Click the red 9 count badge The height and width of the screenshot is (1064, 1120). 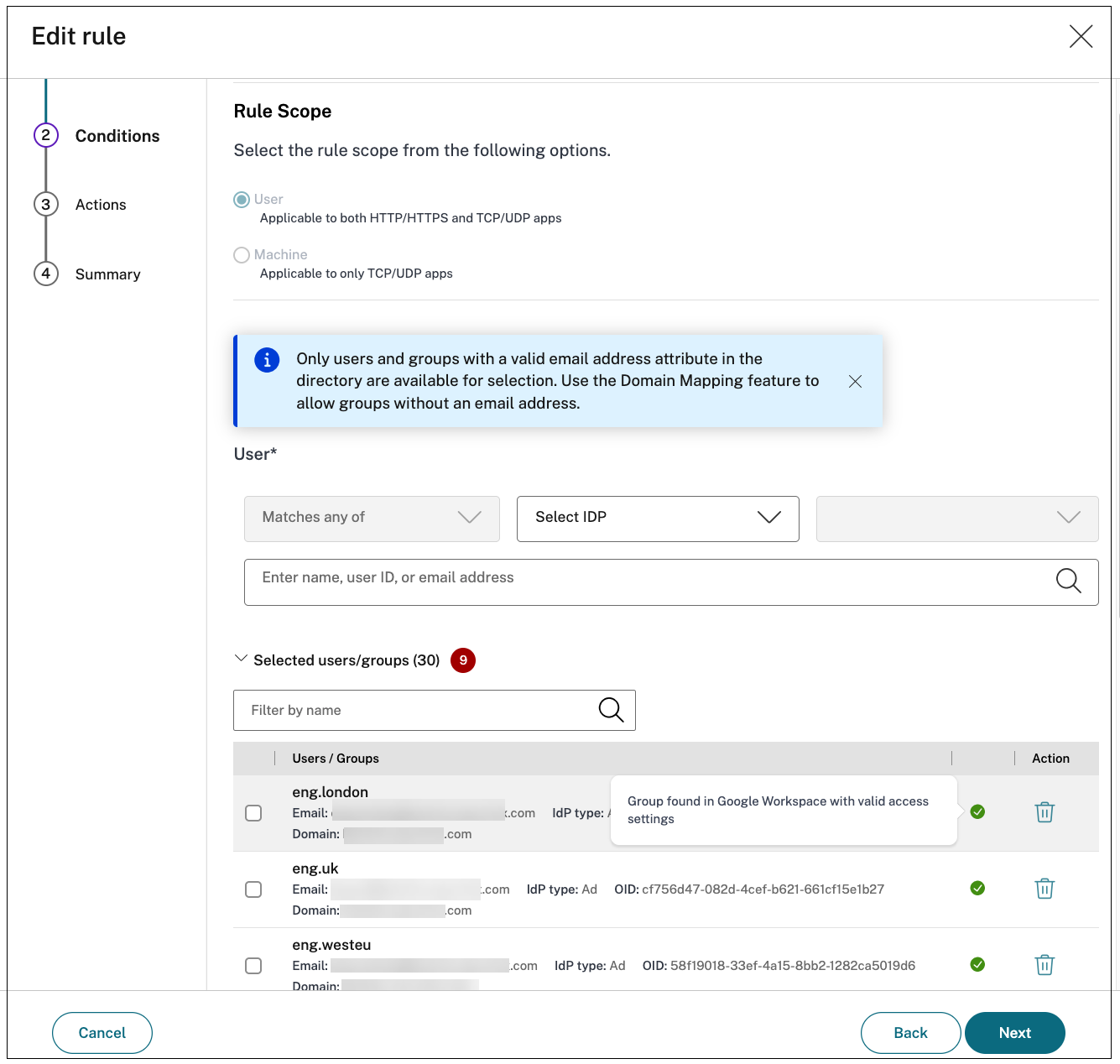click(x=463, y=660)
